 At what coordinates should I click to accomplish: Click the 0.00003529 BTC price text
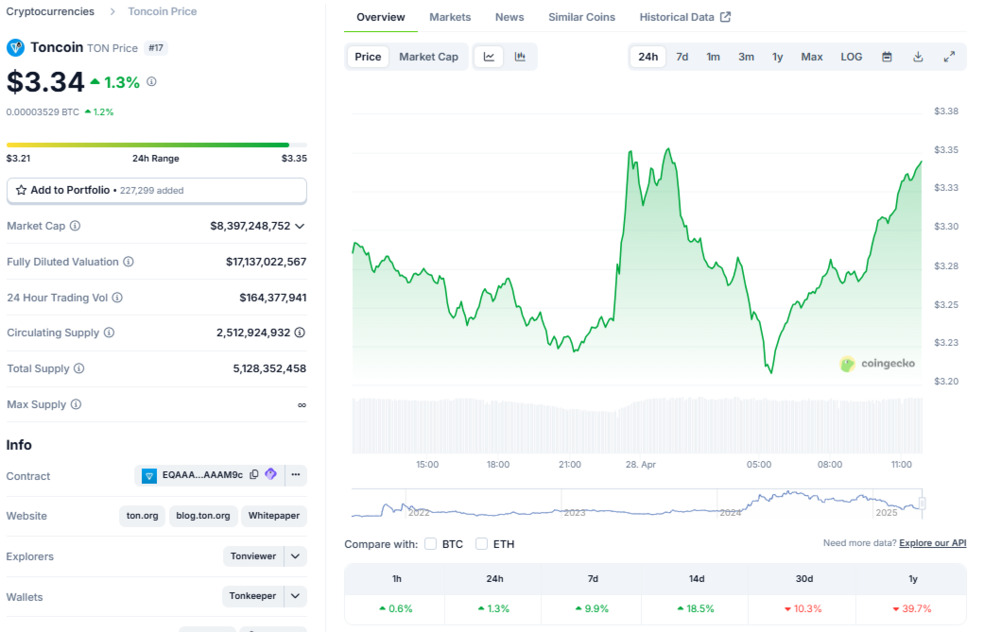click(43, 112)
